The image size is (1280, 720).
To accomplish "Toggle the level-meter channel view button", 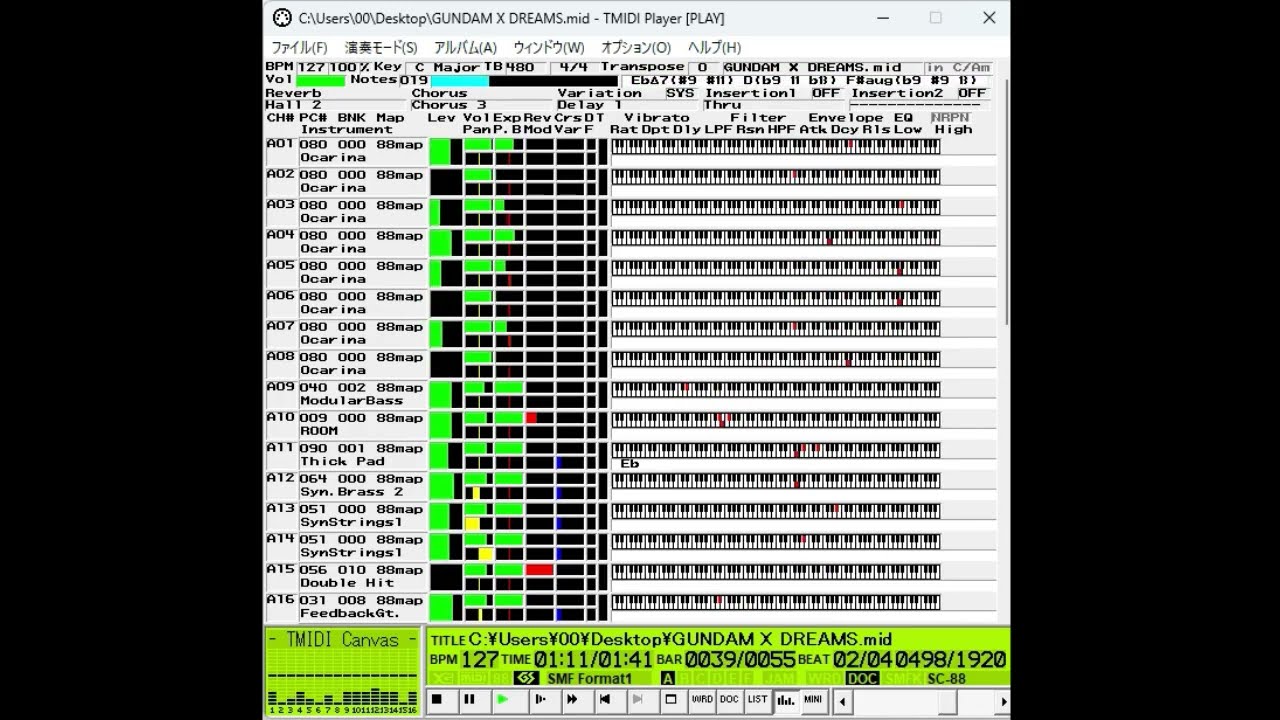I will (786, 700).
